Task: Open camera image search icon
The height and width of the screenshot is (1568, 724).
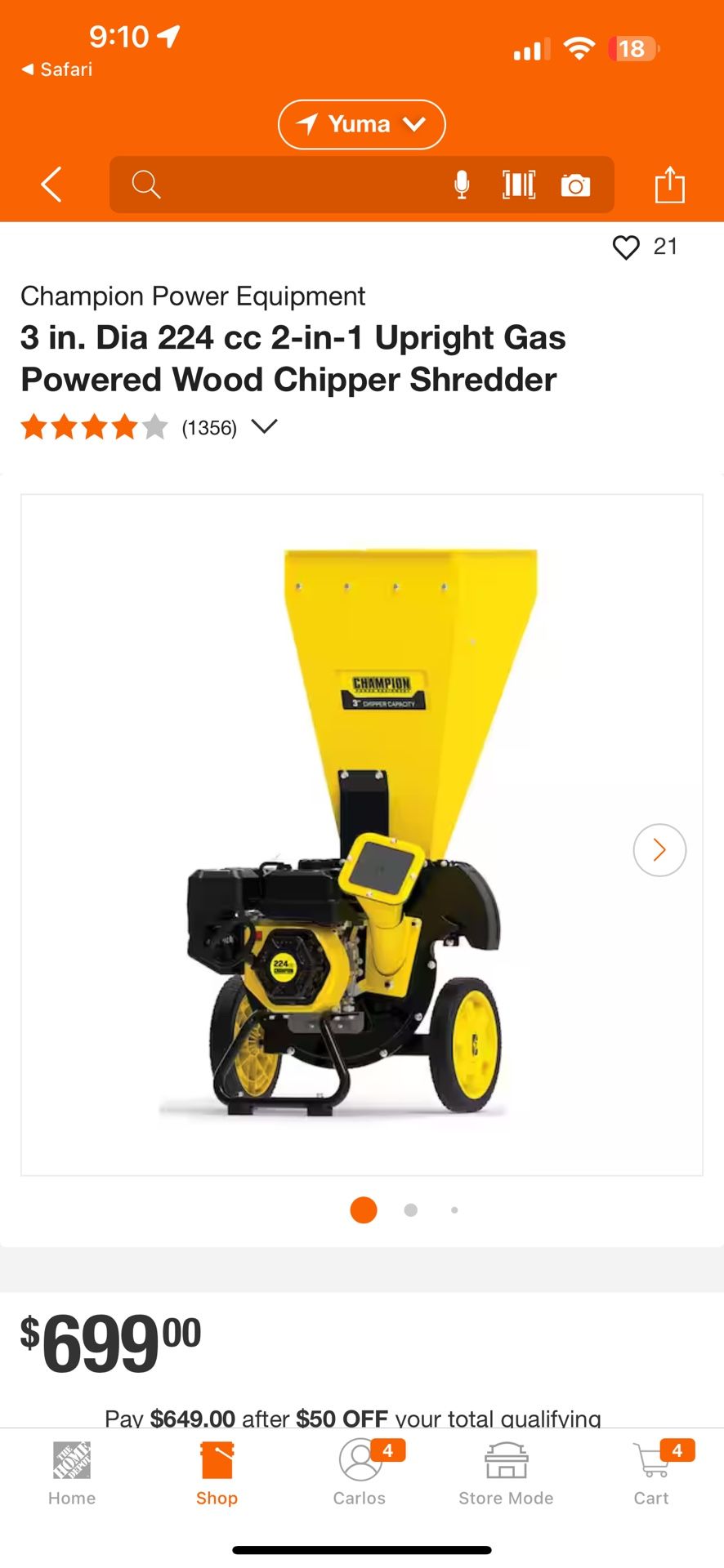Action: click(576, 185)
